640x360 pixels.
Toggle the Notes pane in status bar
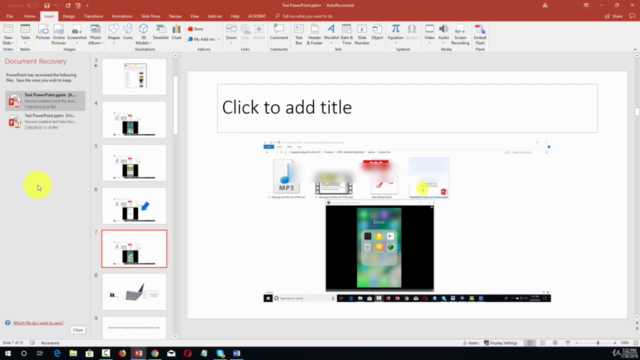coord(471,343)
